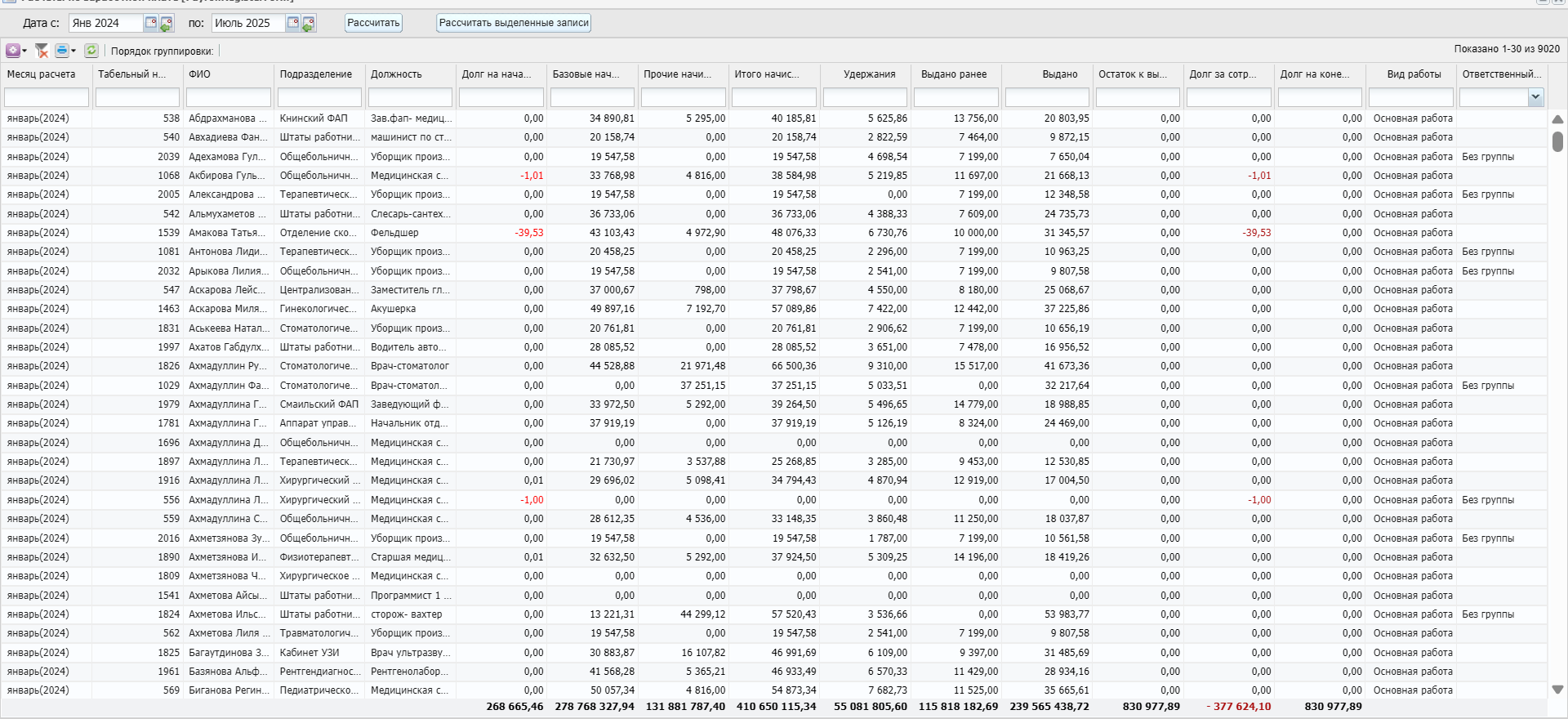Click filter box under Выдано column
Screen dimensions: 1568x719
(1047, 98)
